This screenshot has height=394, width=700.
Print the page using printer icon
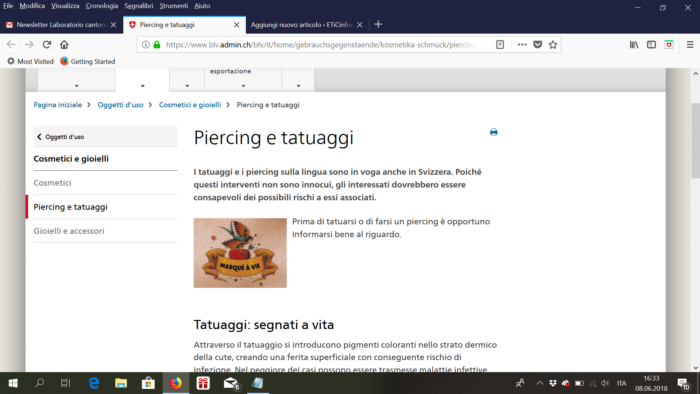coord(493,132)
